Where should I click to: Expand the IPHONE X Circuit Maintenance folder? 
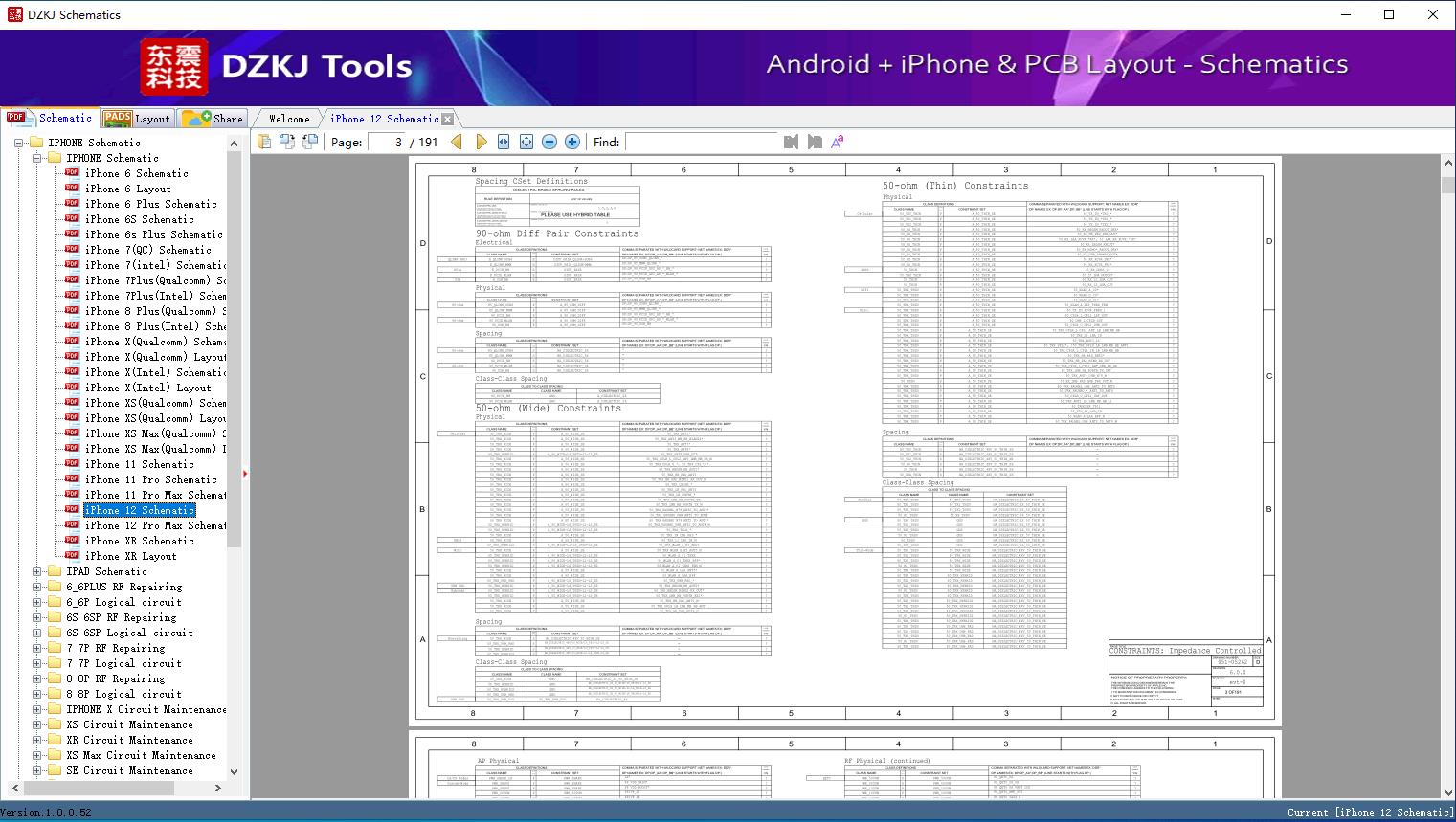tap(36, 709)
